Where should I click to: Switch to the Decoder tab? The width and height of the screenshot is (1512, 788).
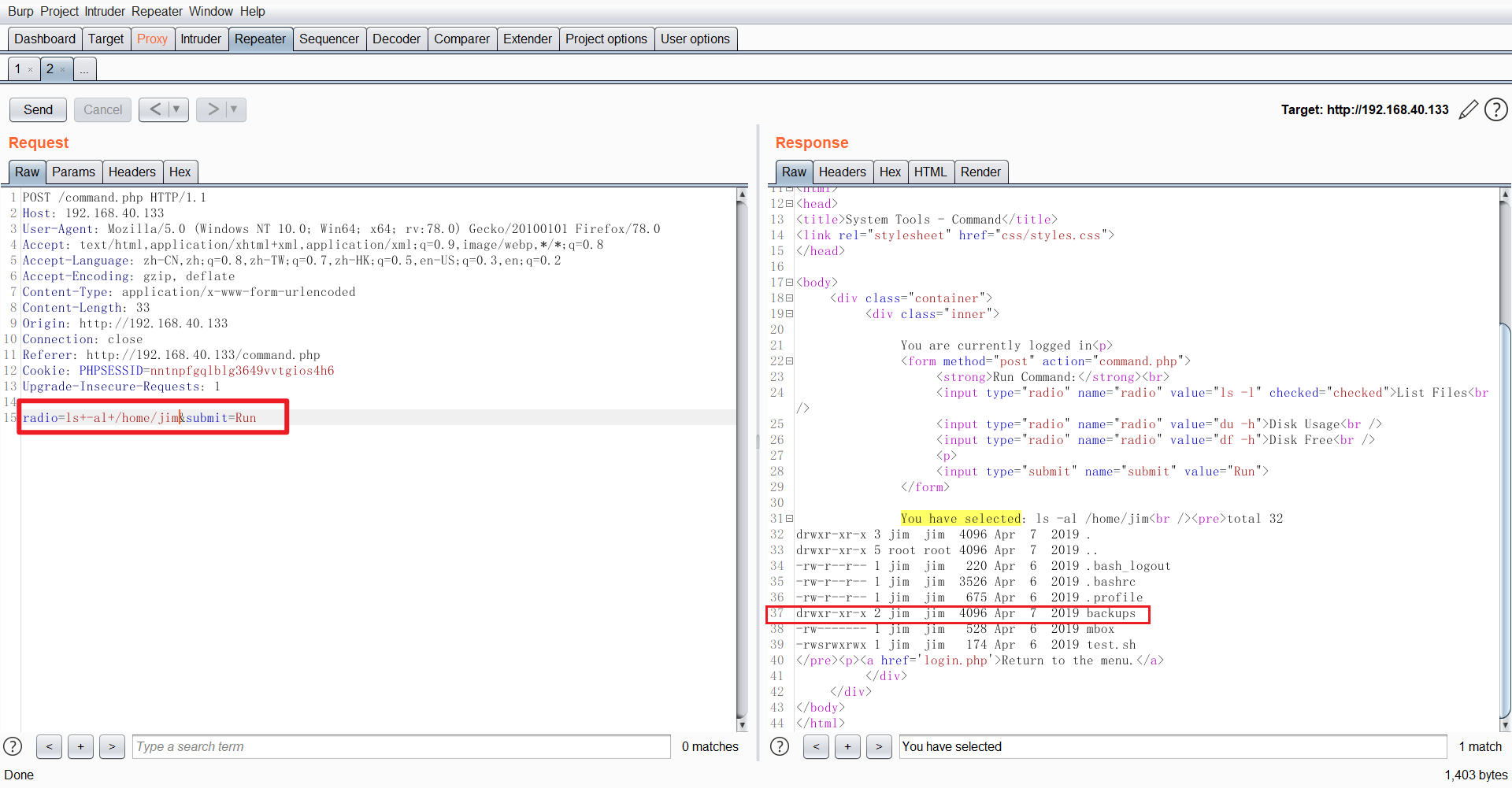[x=396, y=39]
